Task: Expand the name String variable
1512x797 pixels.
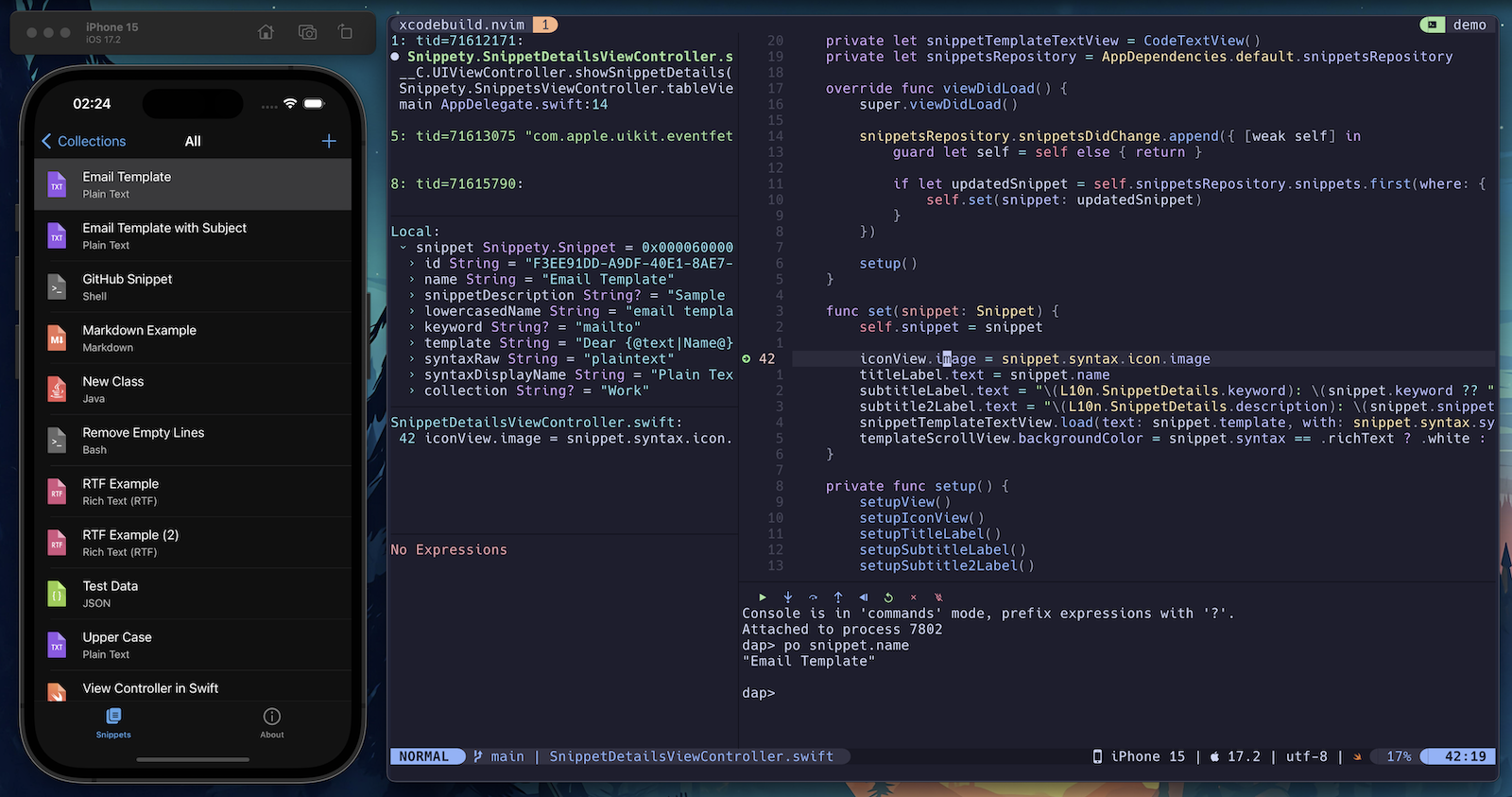Action: (x=412, y=280)
